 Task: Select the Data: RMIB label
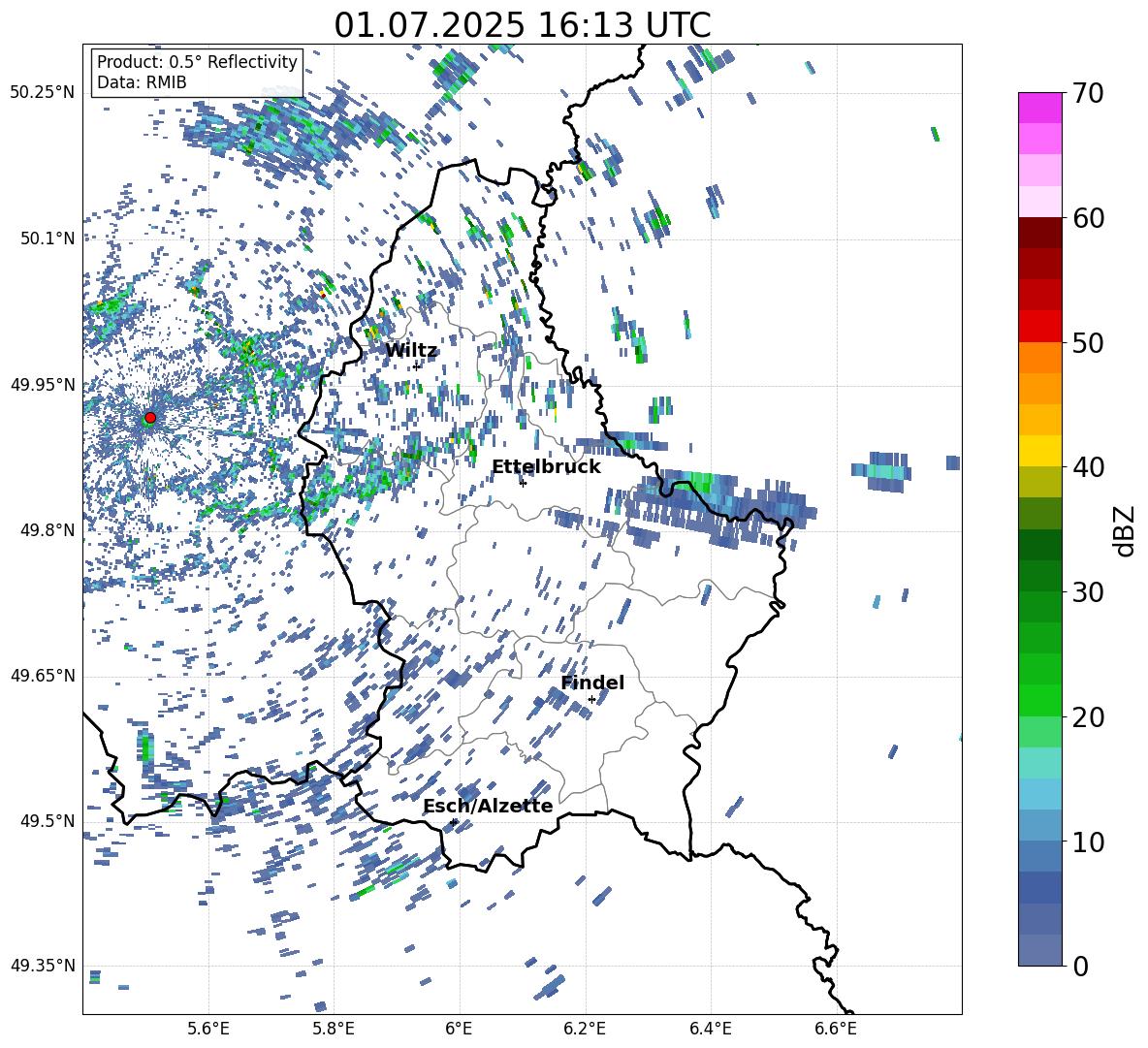click(142, 82)
